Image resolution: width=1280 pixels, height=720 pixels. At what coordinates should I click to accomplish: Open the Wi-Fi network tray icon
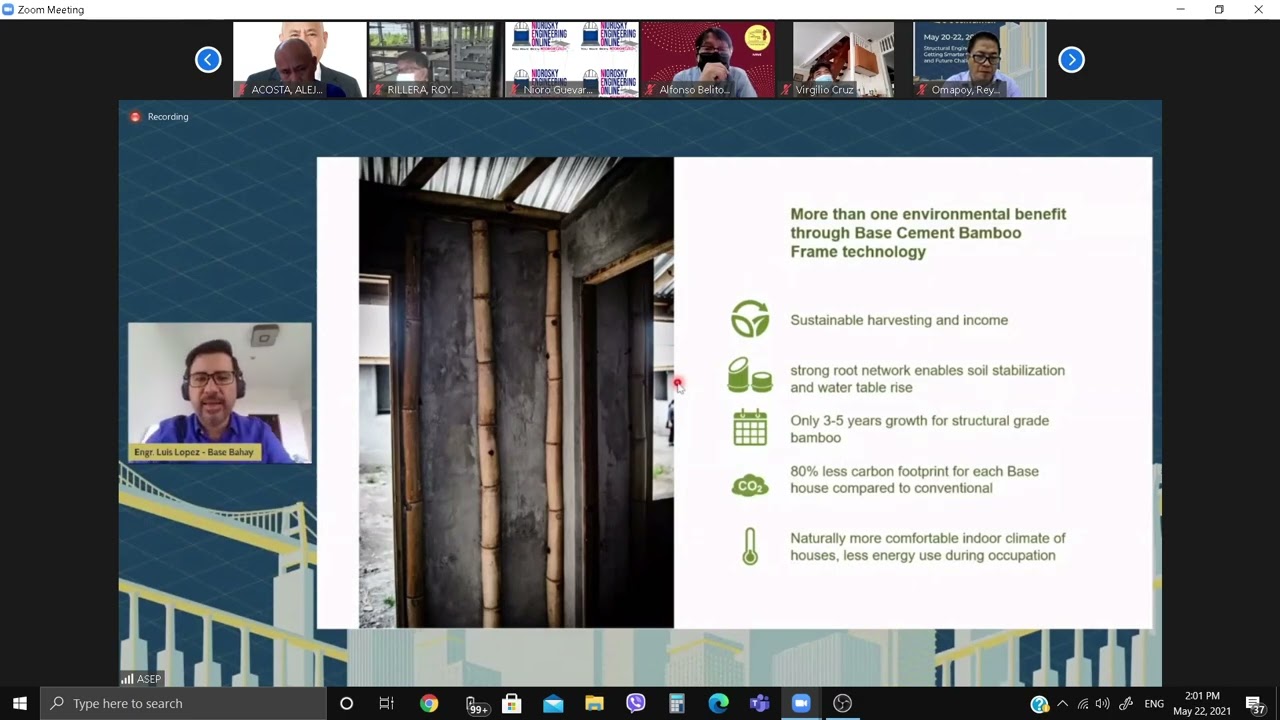tap(1083, 704)
